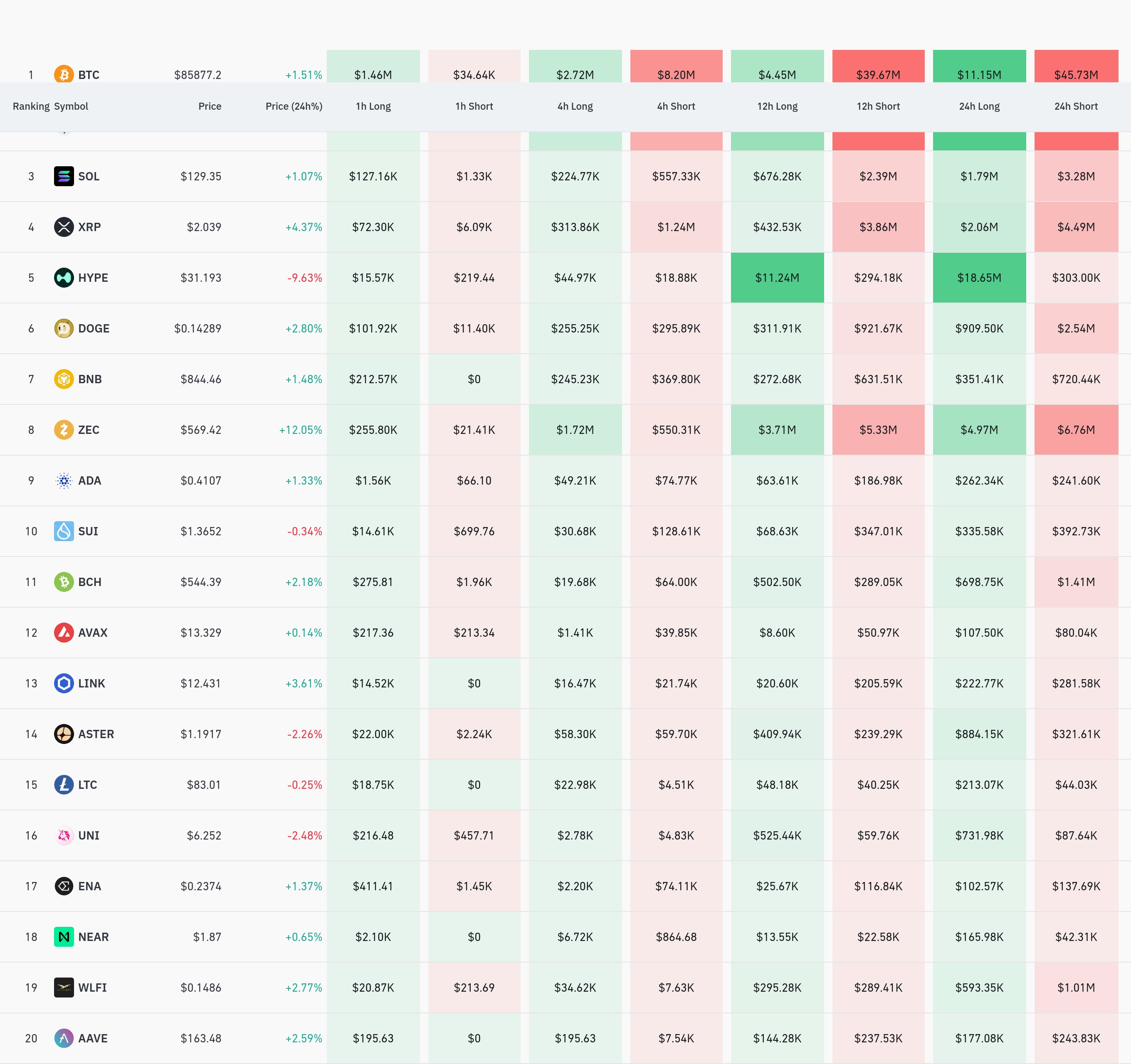The height and width of the screenshot is (1064, 1131).
Task: Sort by 24h Short column header
Action: (x=1075, y=106)
